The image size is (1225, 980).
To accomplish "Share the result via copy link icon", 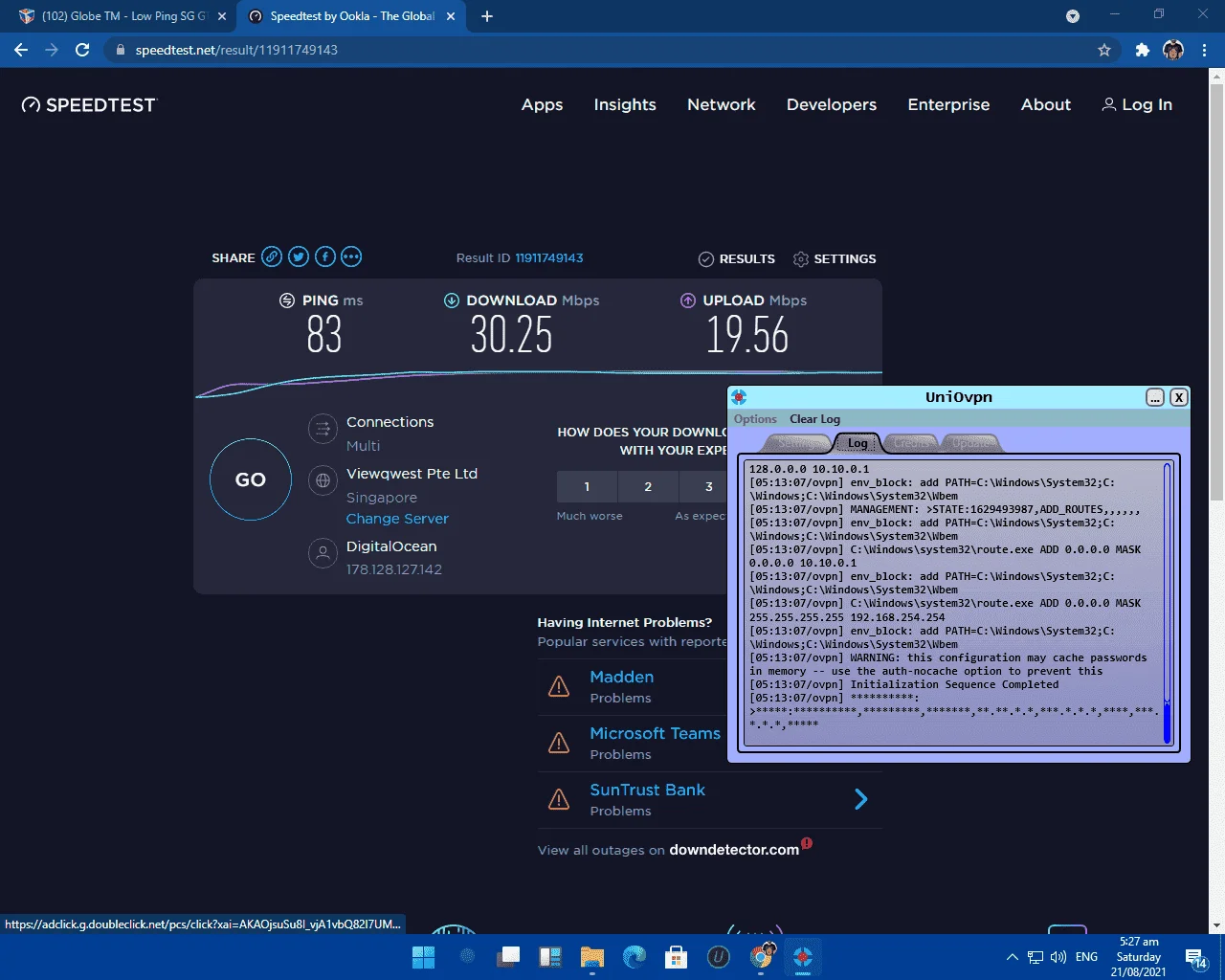I will [273, 256].
